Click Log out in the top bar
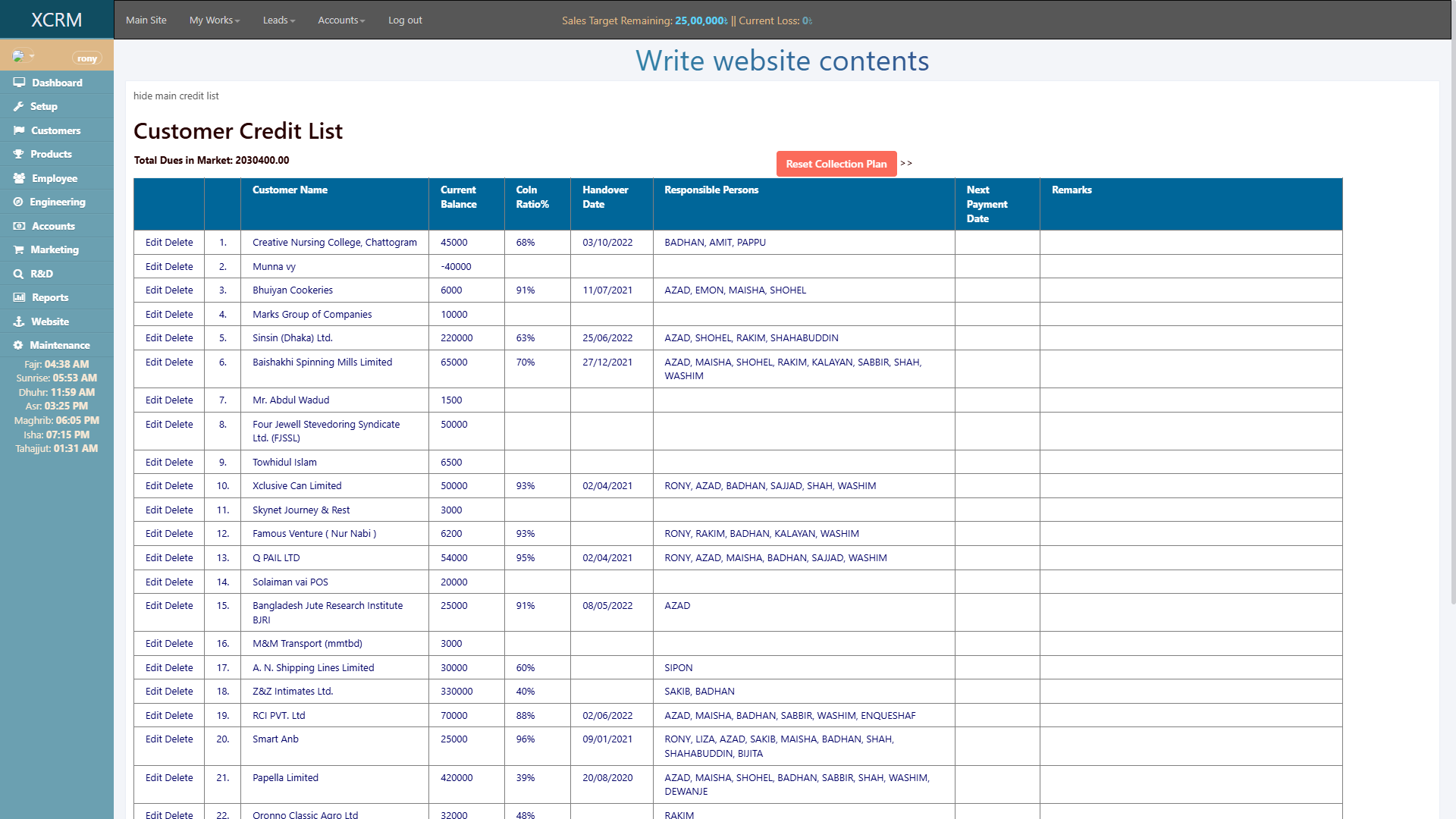 [x=404, y=20]
